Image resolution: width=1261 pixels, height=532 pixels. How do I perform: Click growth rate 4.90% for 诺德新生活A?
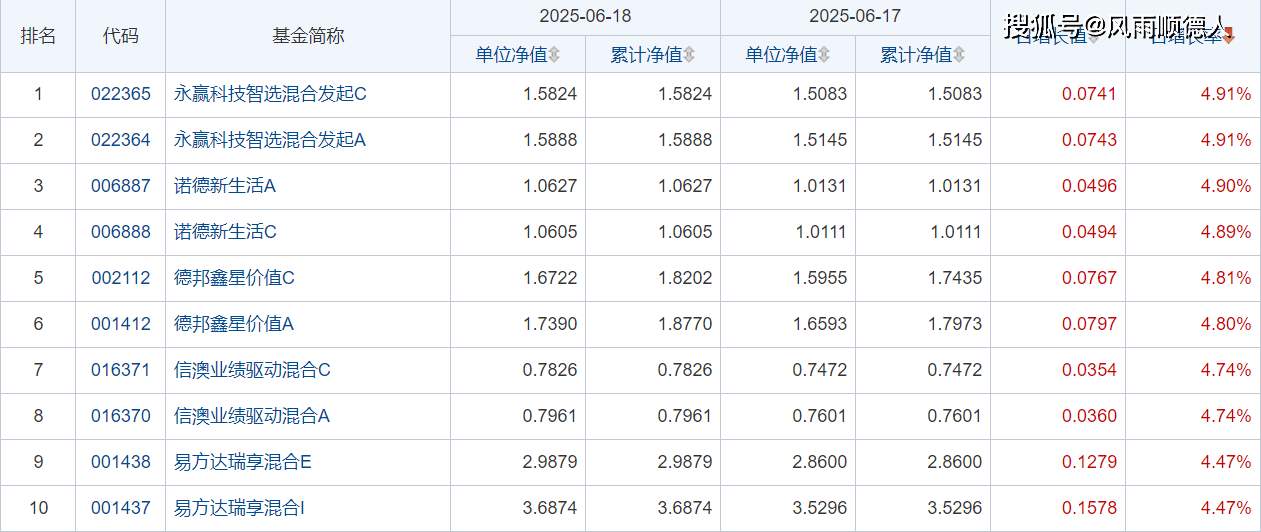click(x=1226, y=186)
